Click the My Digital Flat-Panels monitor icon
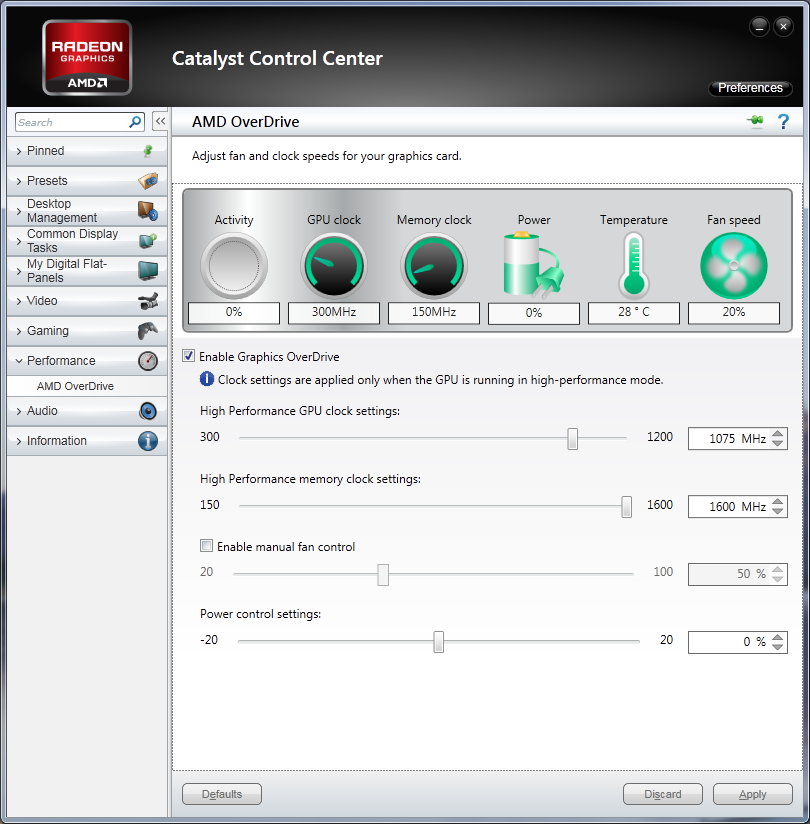 (x=148, y=271)
